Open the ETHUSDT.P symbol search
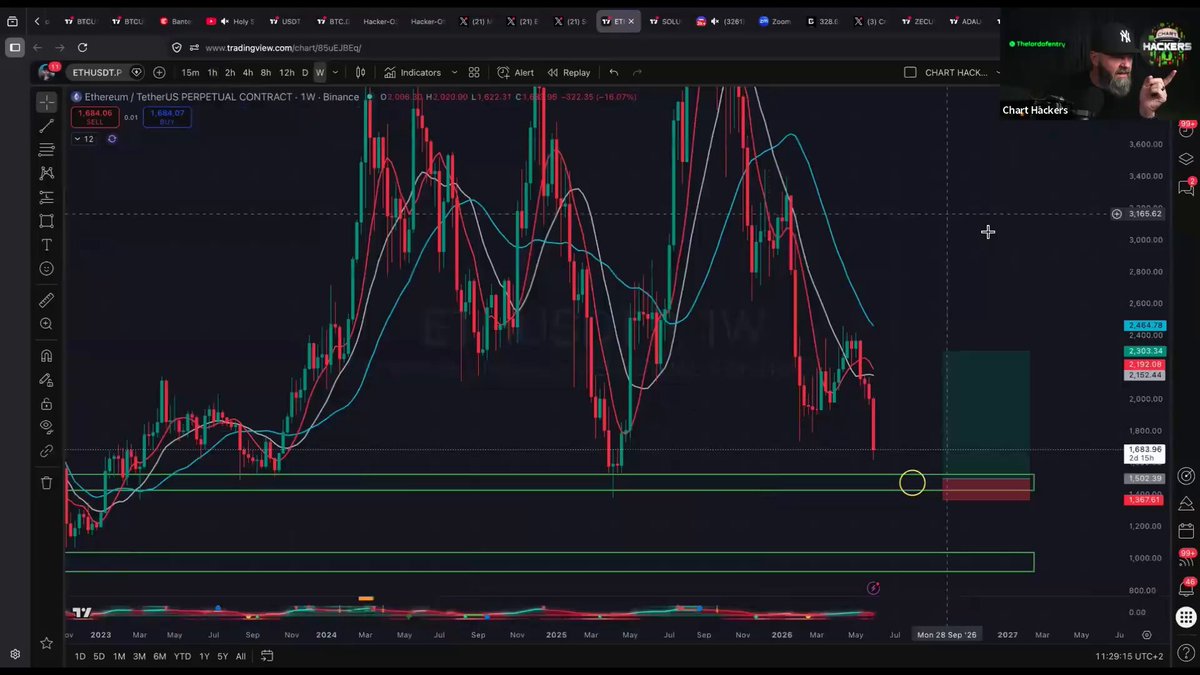Screen dimensions: 1200x675 point(95,72)
